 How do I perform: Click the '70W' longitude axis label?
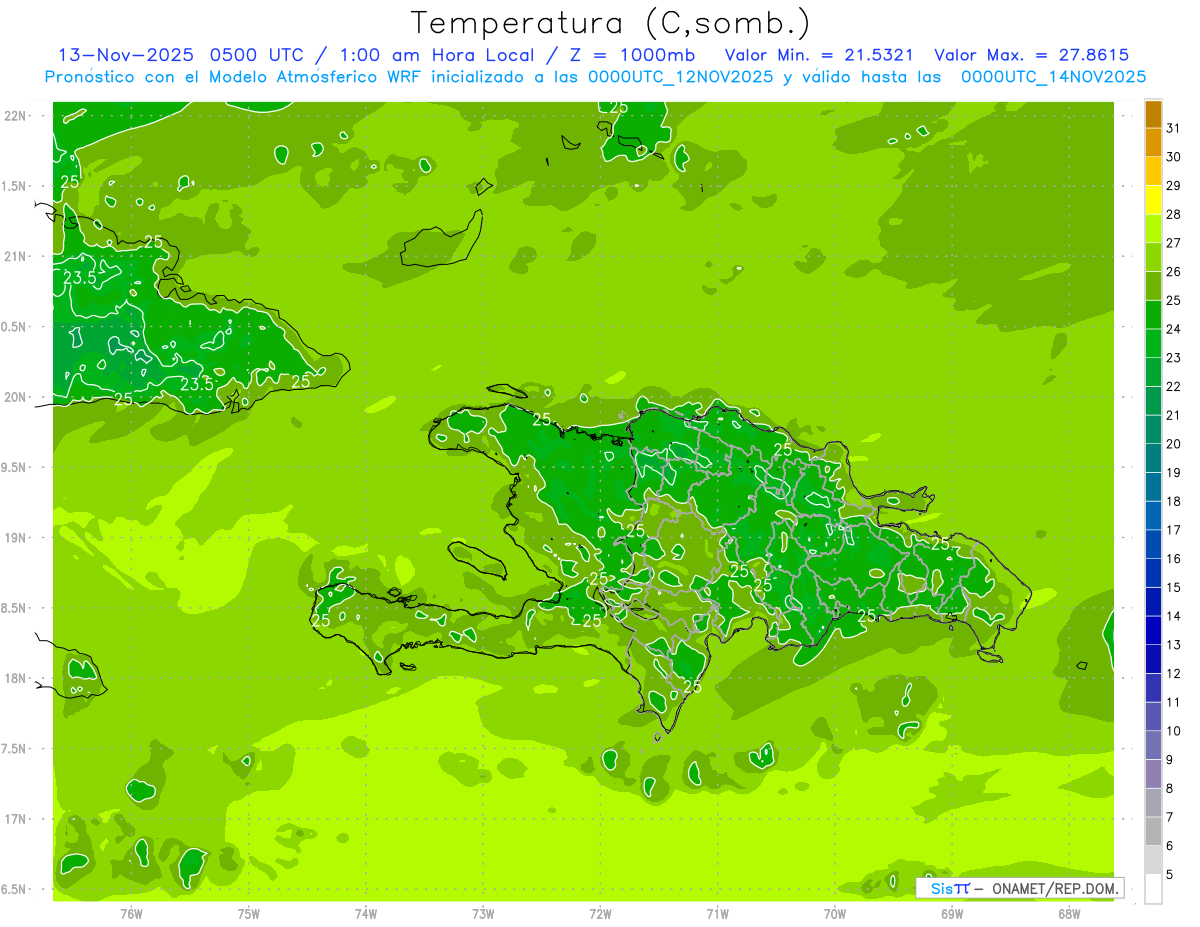[x=835, y=914]
